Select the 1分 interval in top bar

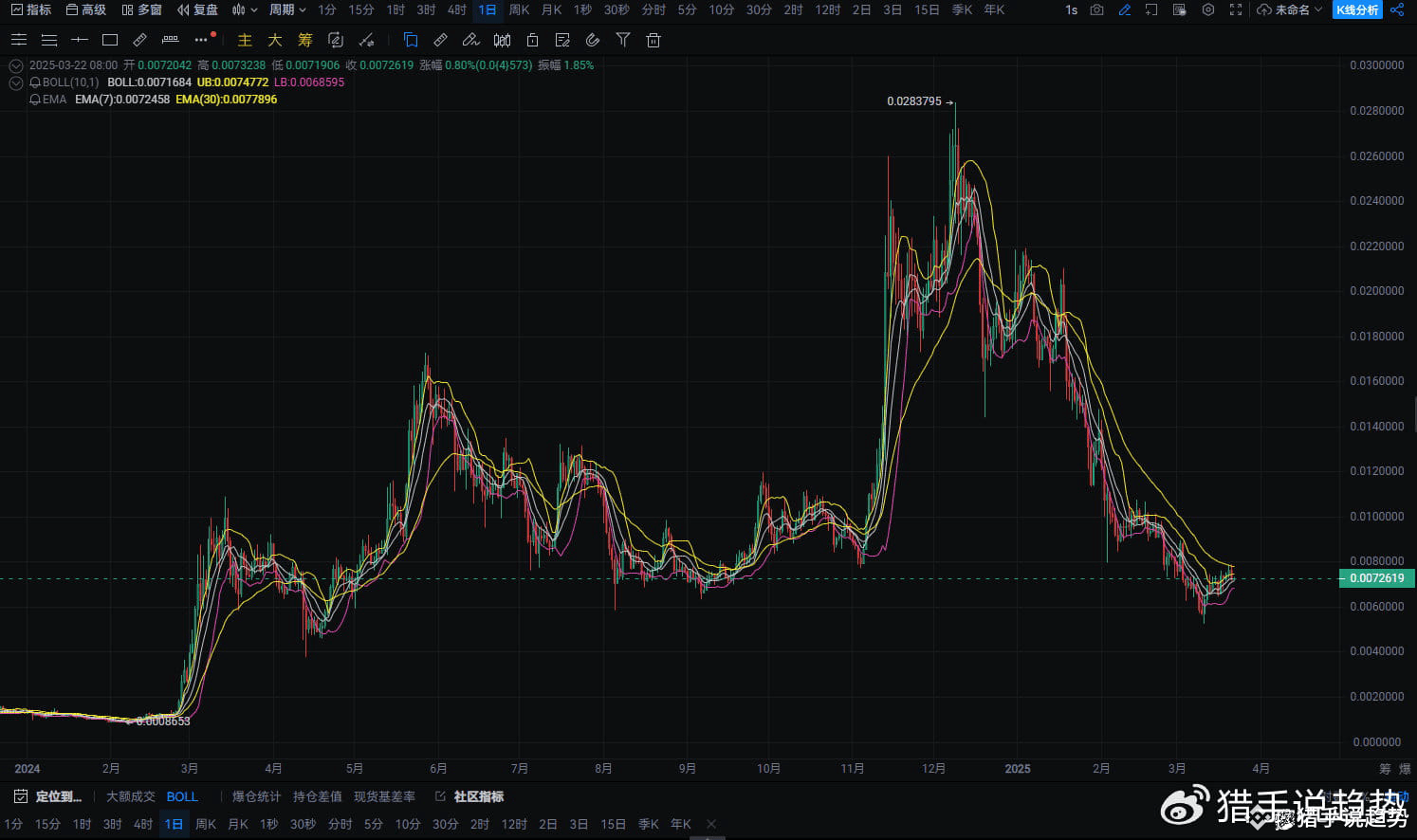click(x=327, y=9)
